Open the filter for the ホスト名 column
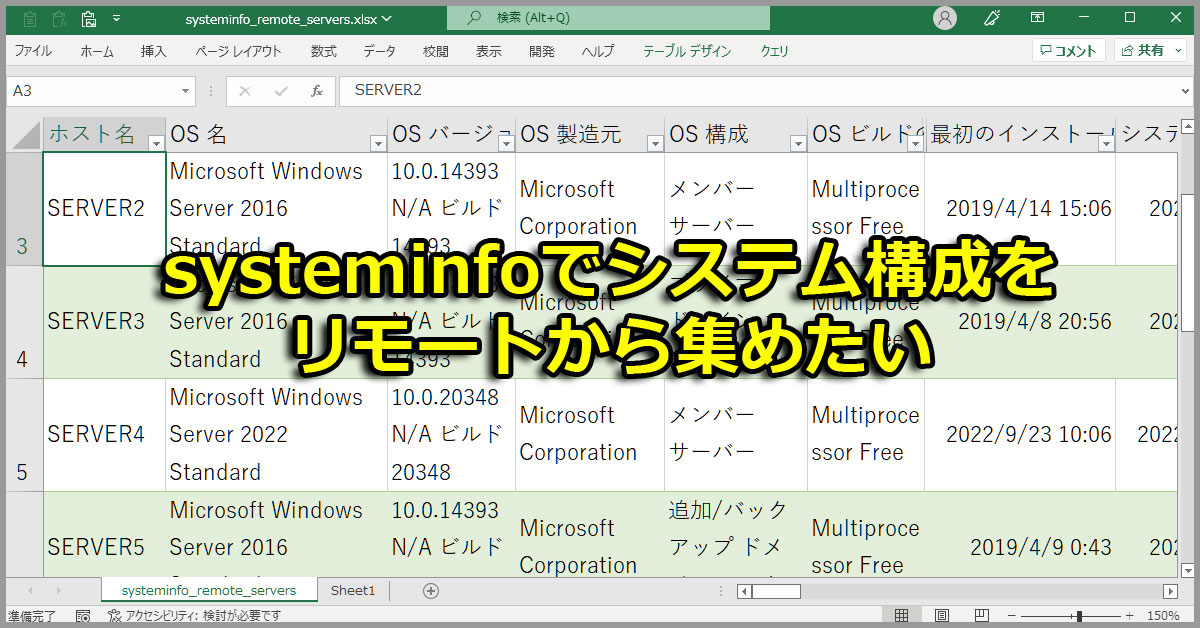1200x628 pixels. pos(157,144)
